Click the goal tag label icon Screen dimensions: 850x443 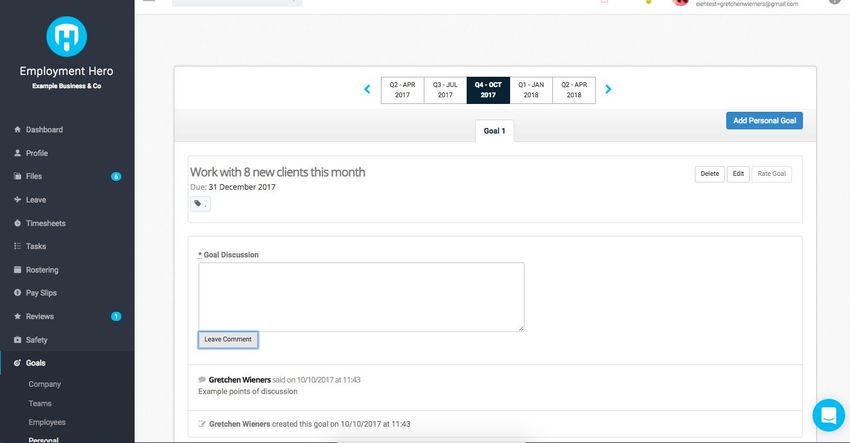[x=200, y=204]
